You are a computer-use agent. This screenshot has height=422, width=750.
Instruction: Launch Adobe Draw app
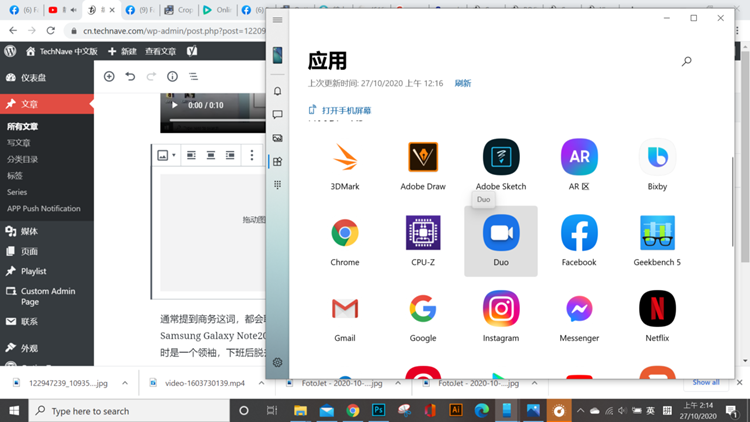coord(423,166)
